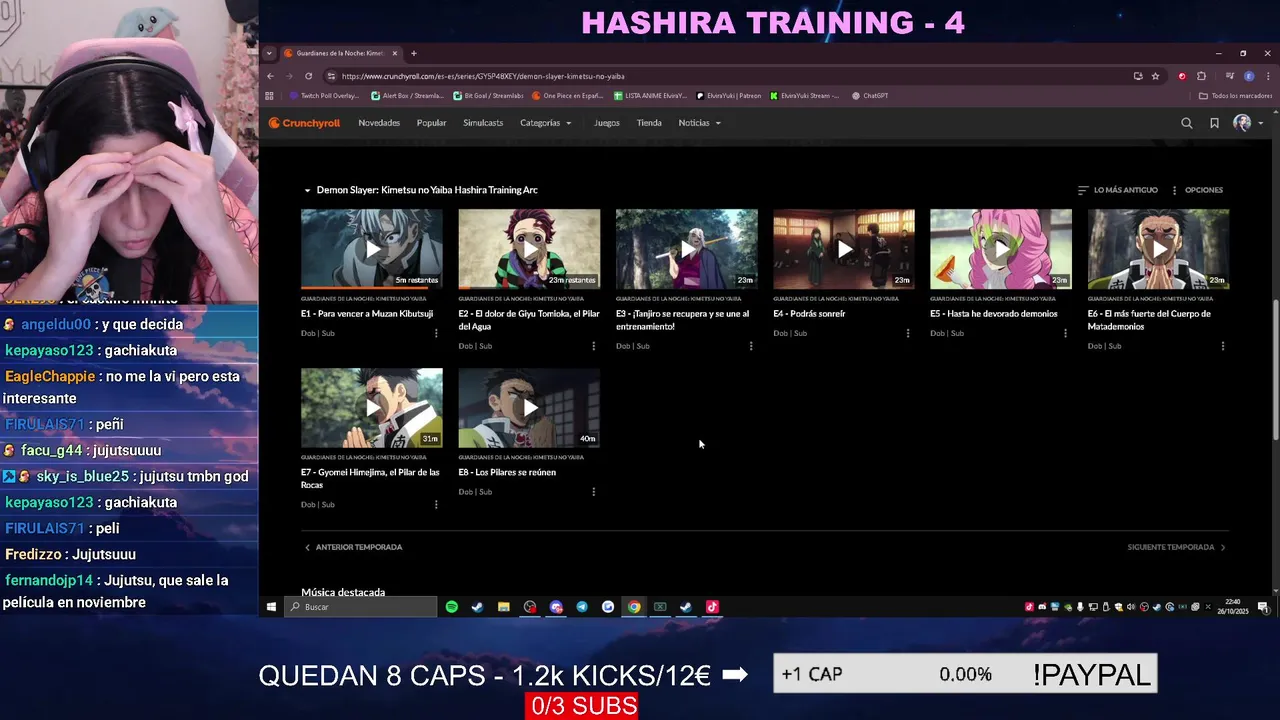The width and height of the screenshot is (1280, 720).
Task: Open the bookmarks apps grid icon
Action: [269, 96]
